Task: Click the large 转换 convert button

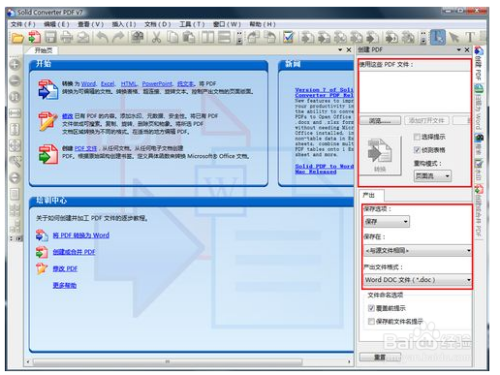Action: click(x=380, y=155)
